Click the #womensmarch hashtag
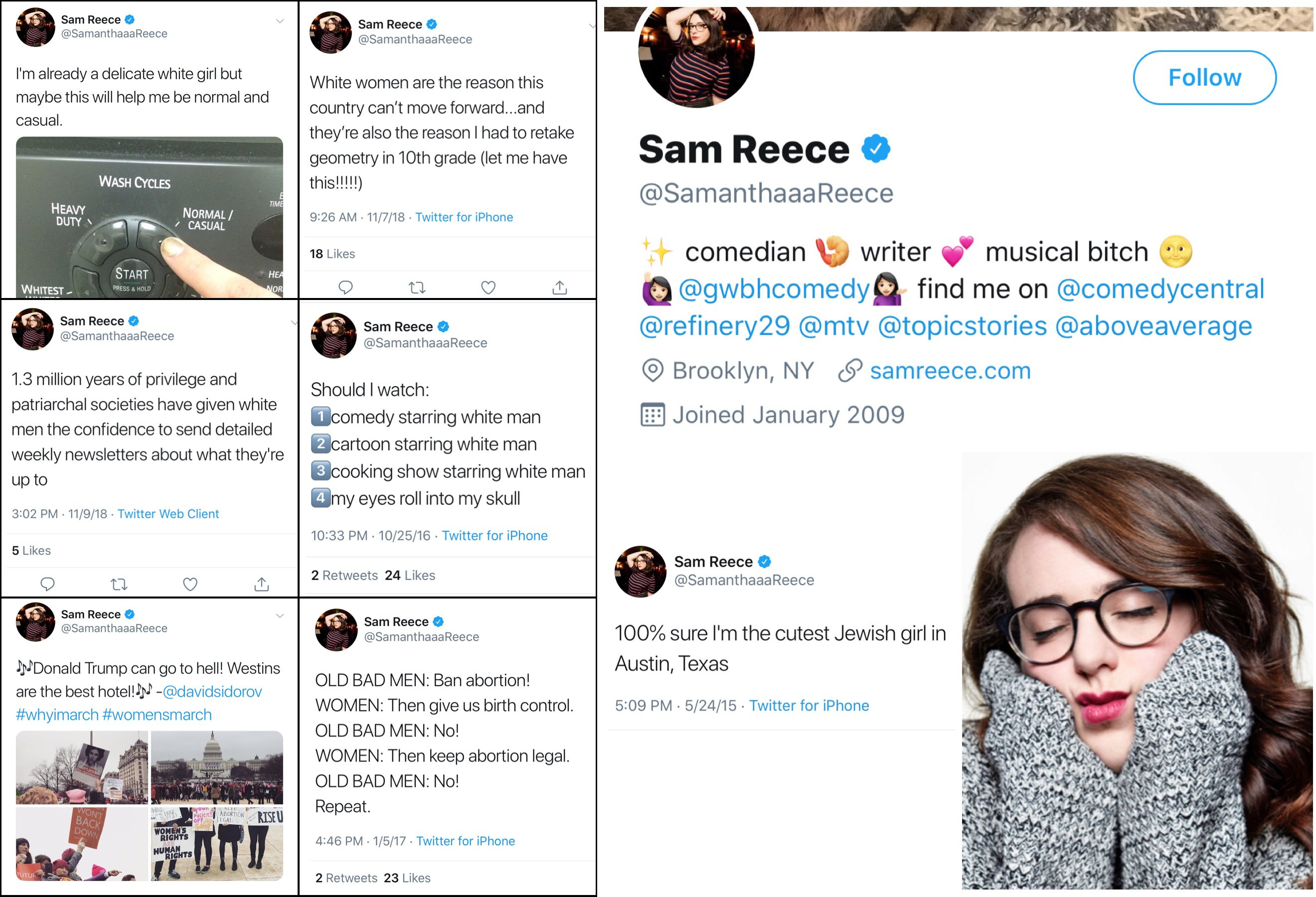 157,715
